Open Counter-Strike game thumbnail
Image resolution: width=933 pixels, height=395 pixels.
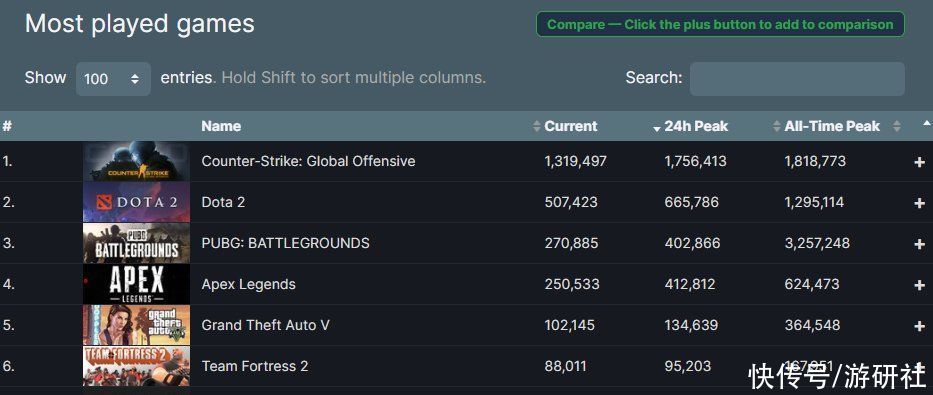[136, 161]
